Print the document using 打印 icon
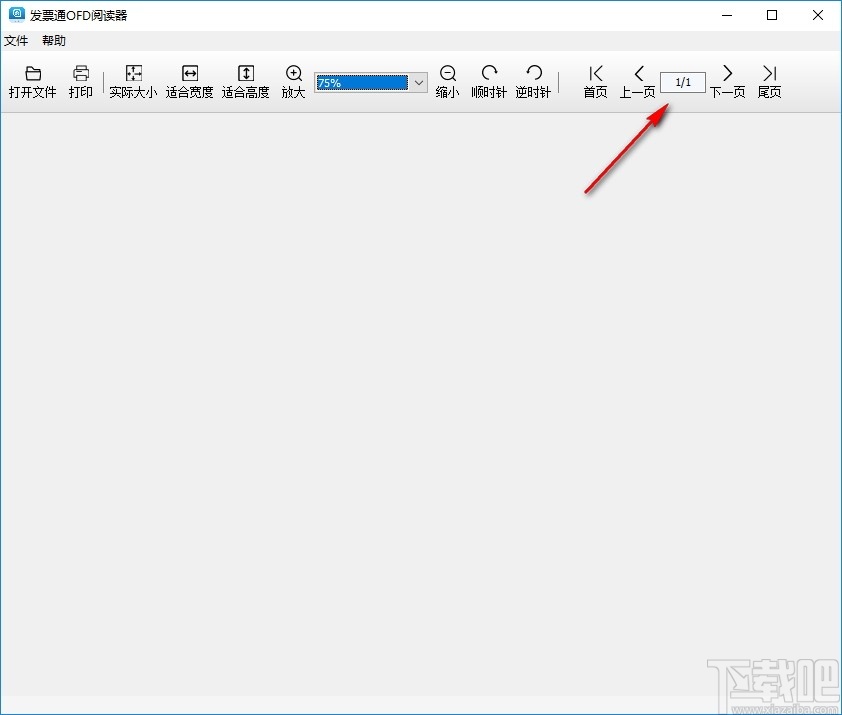 [x=81, y=82]
